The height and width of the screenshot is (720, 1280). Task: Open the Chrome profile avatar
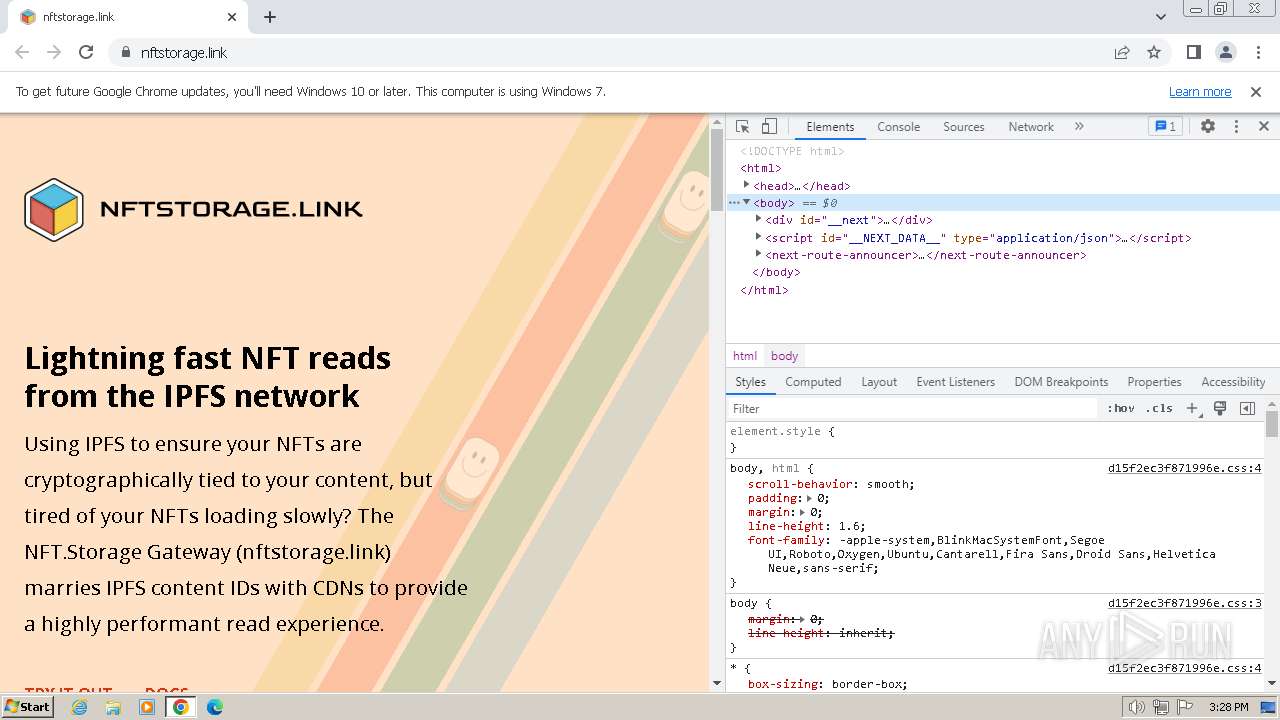(1225, 52)
